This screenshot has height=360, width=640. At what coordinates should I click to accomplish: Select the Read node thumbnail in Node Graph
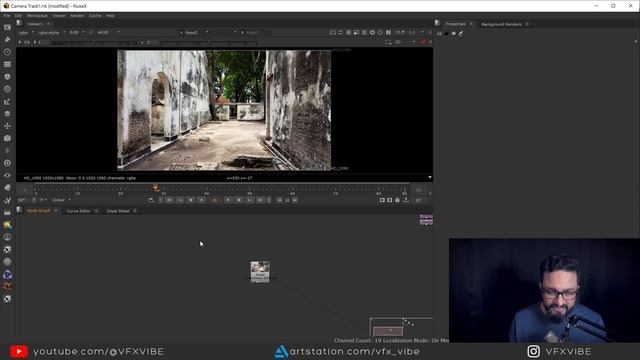click(260, 271)
